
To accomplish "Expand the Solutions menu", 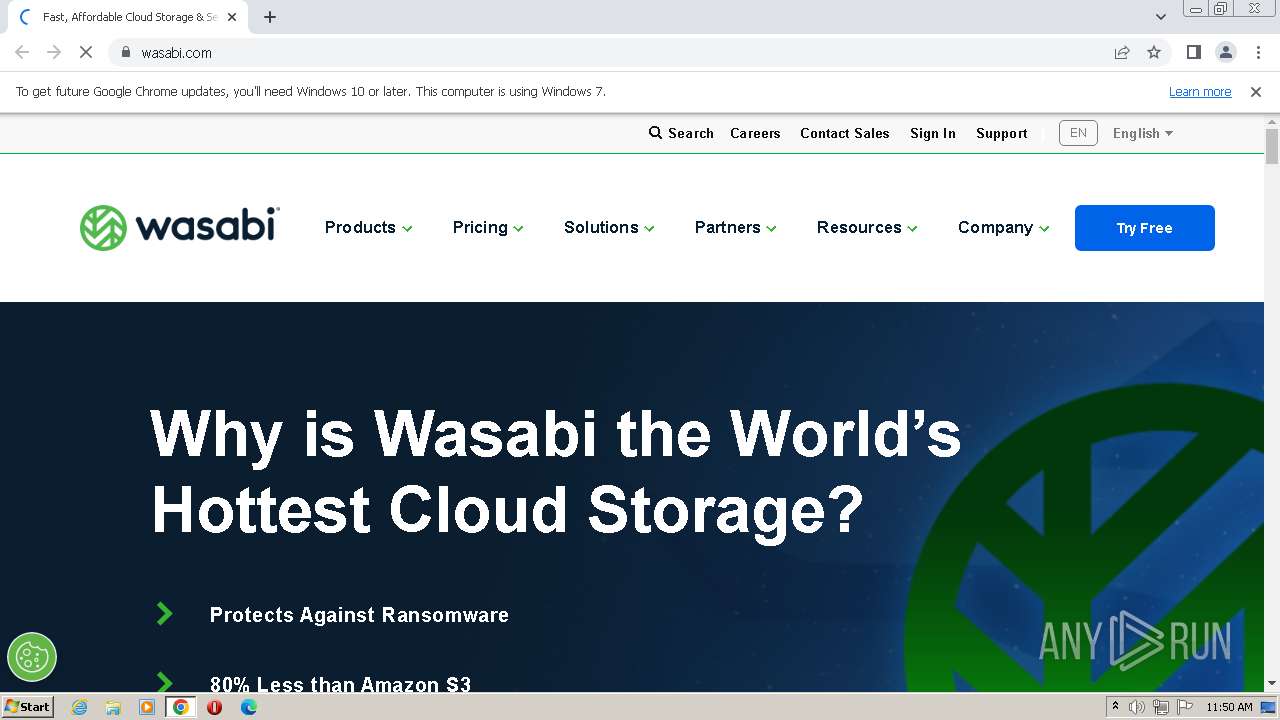I will [x=609, y=228].
